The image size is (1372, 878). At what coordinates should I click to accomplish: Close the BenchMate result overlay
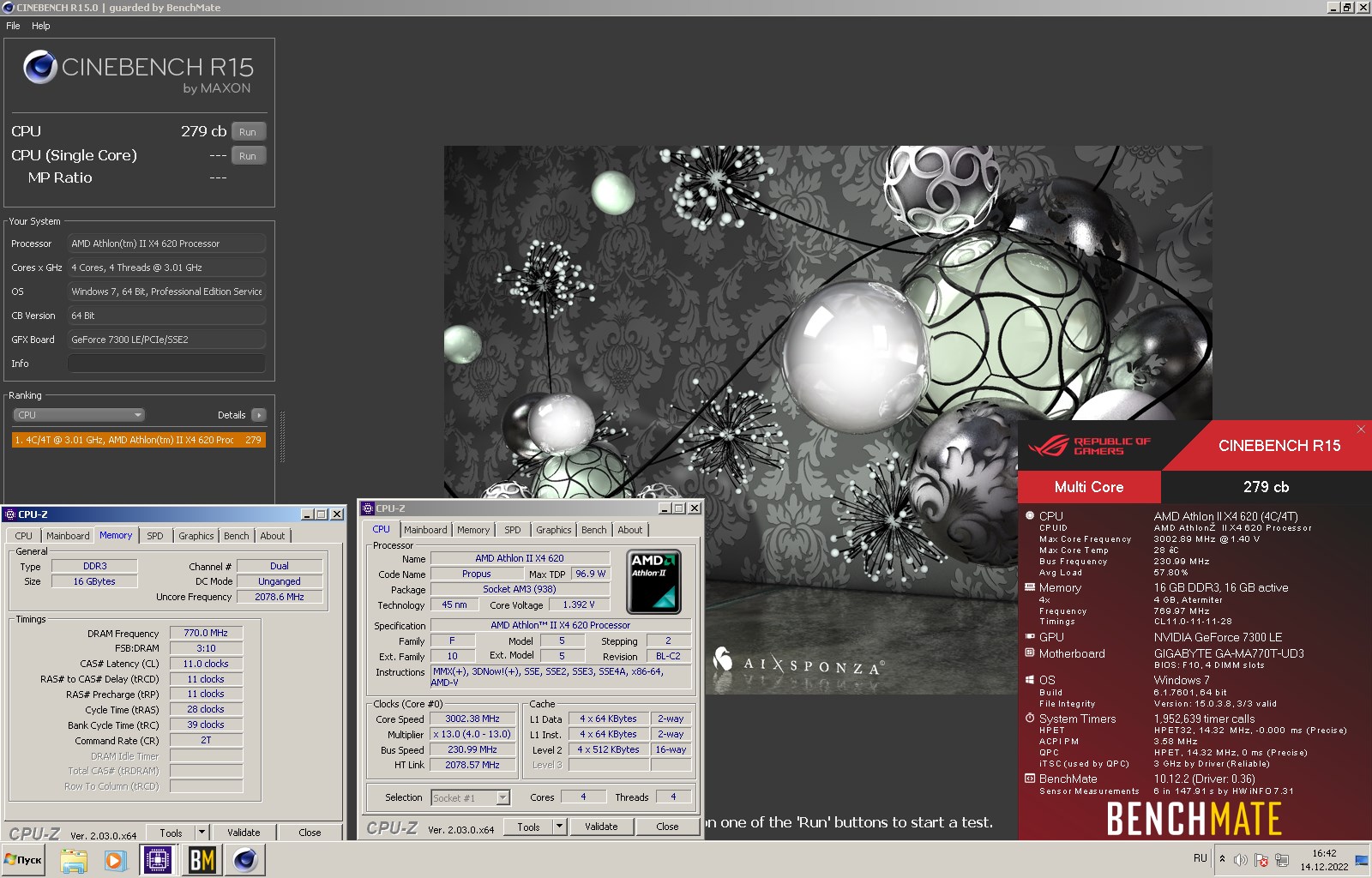[1361, 429]
